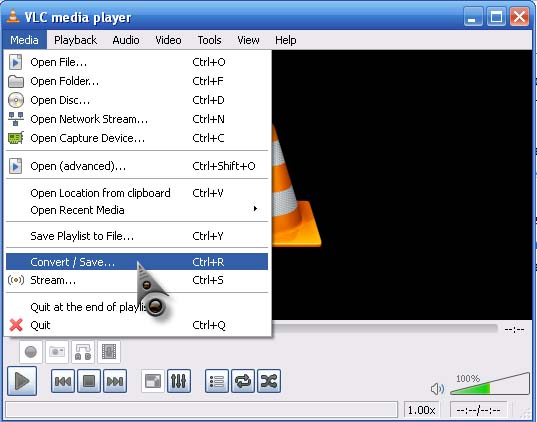Viewport: 537px width, 422px height.
Task: Click the Stream broadcast icon
Action: point(16,280)
